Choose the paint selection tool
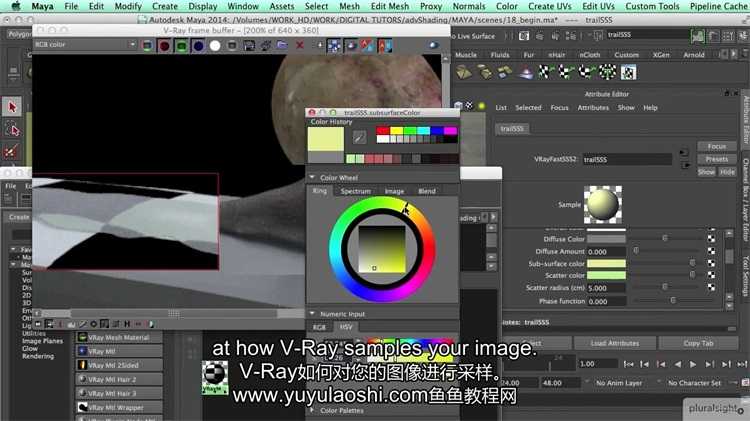Screen dimensions: 750x421 12,151
